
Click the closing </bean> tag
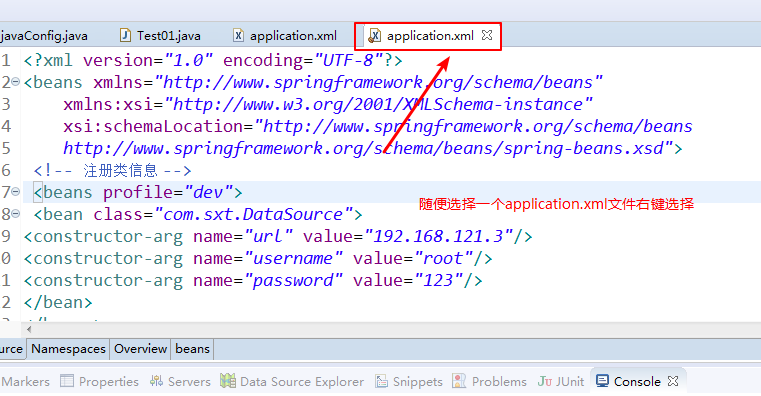coord(58,302)
